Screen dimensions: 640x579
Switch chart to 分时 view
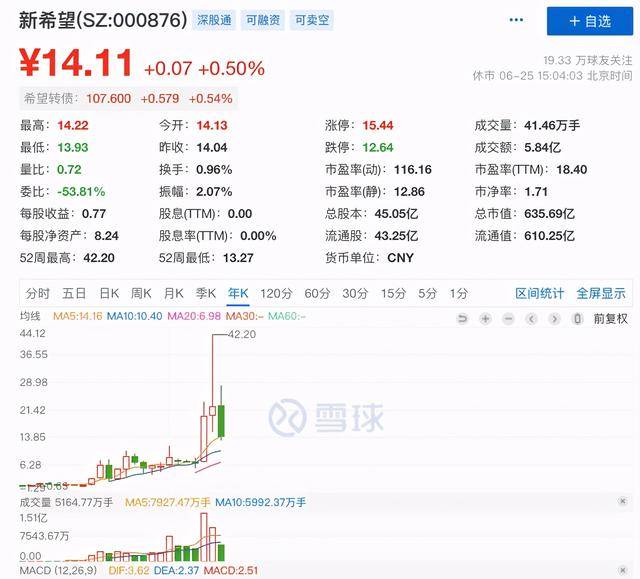(x=38, y=293)
